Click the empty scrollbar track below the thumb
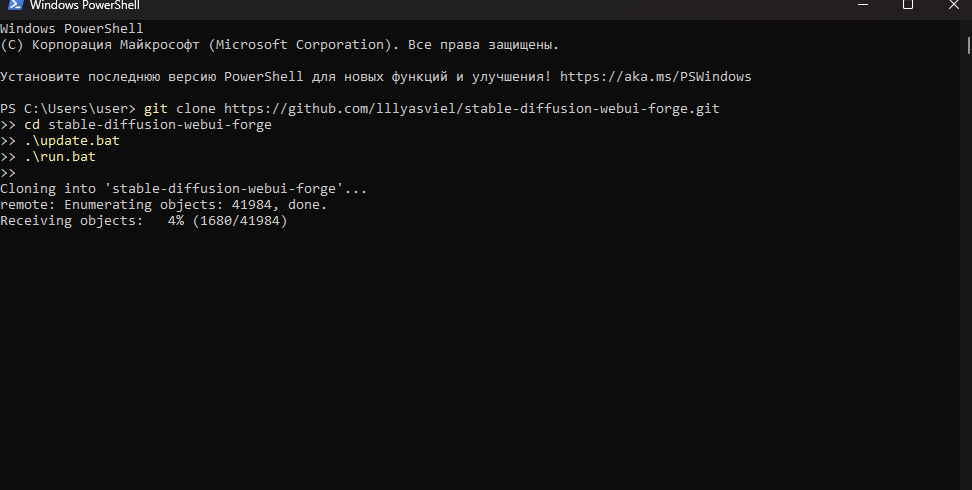This screenshot has height=490, width=972. (x=968, y=267)
